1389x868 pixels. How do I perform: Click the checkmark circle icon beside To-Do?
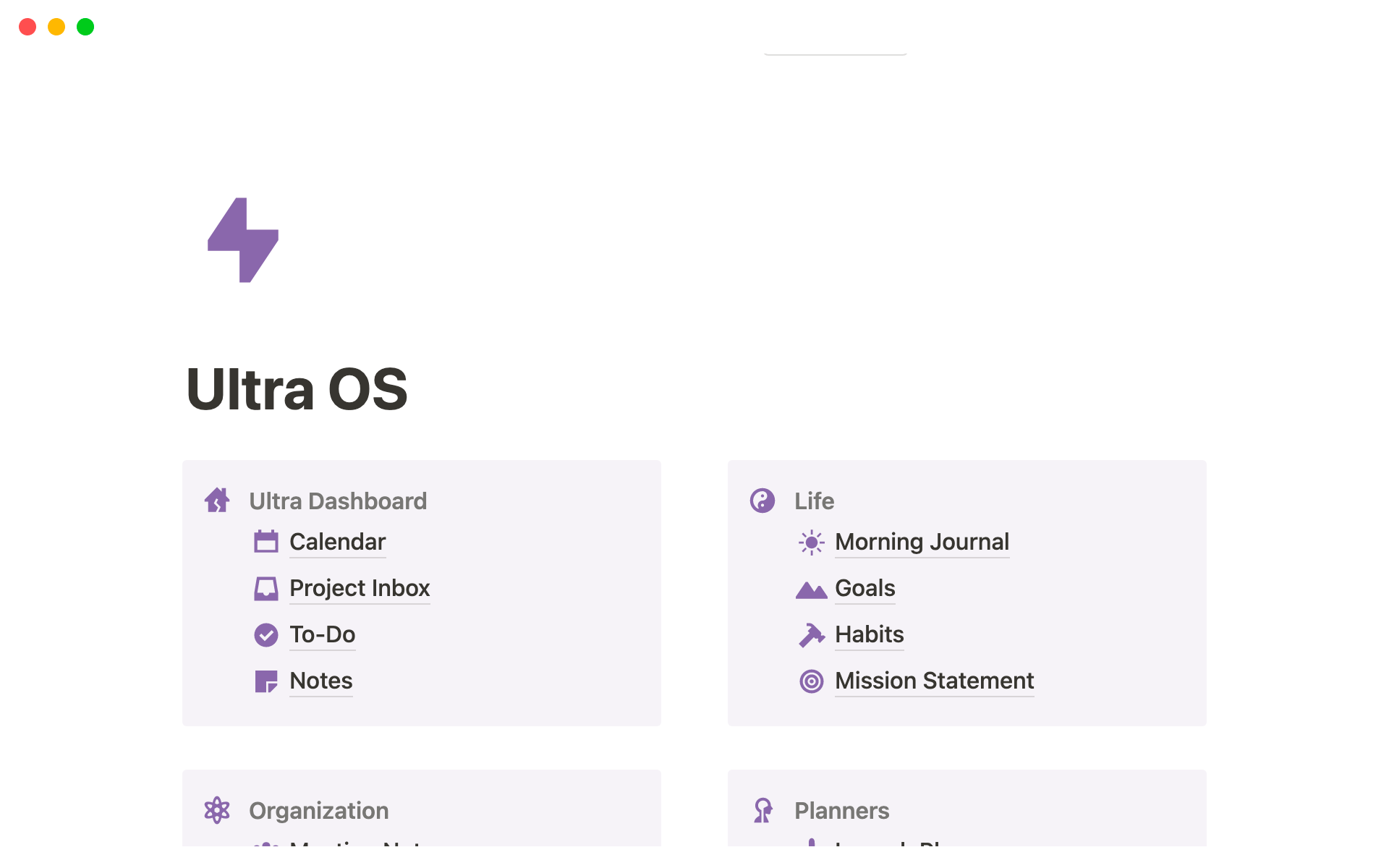(266, 634)
